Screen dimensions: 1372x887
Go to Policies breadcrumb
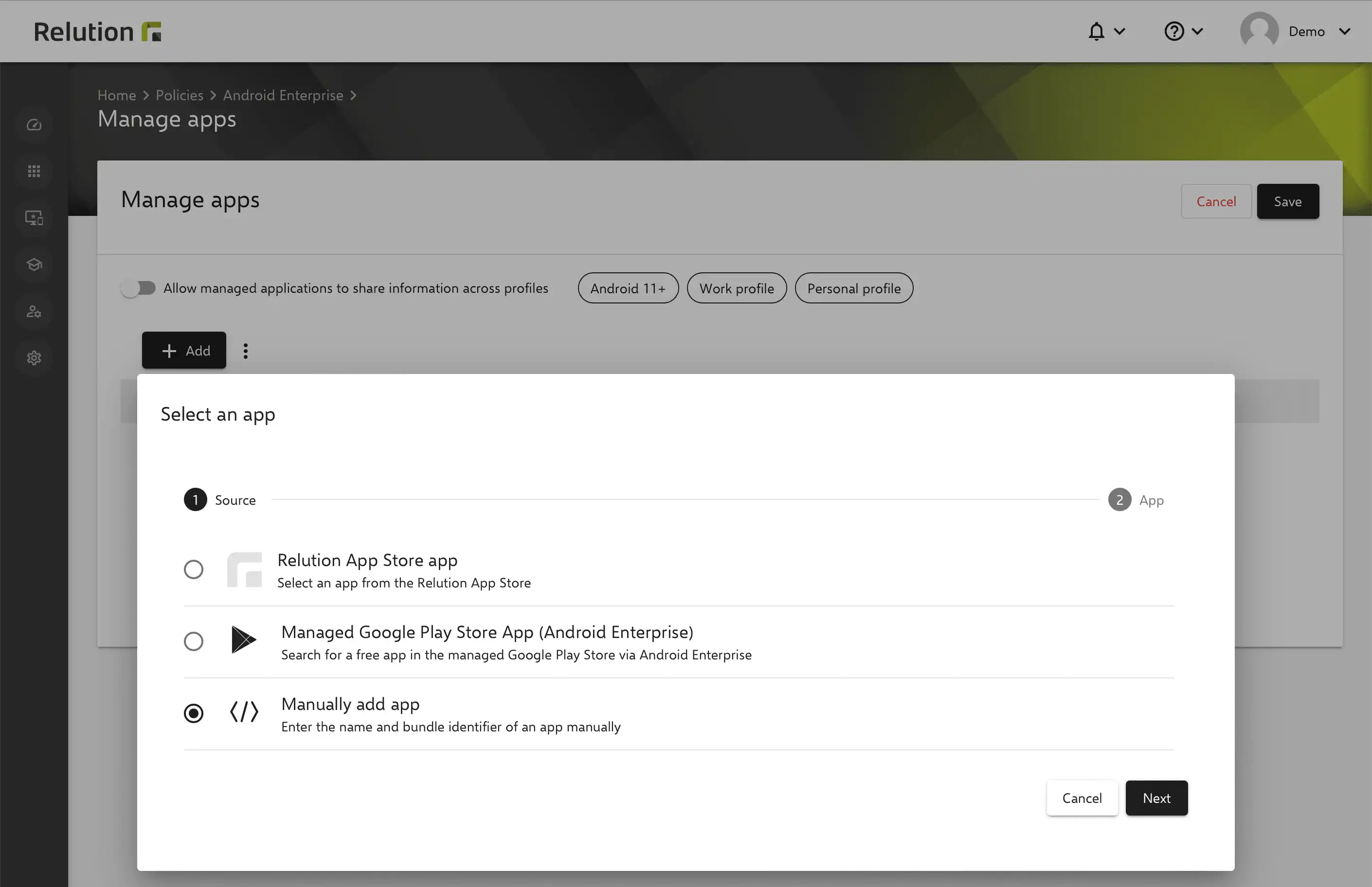[x=180, y=95]
